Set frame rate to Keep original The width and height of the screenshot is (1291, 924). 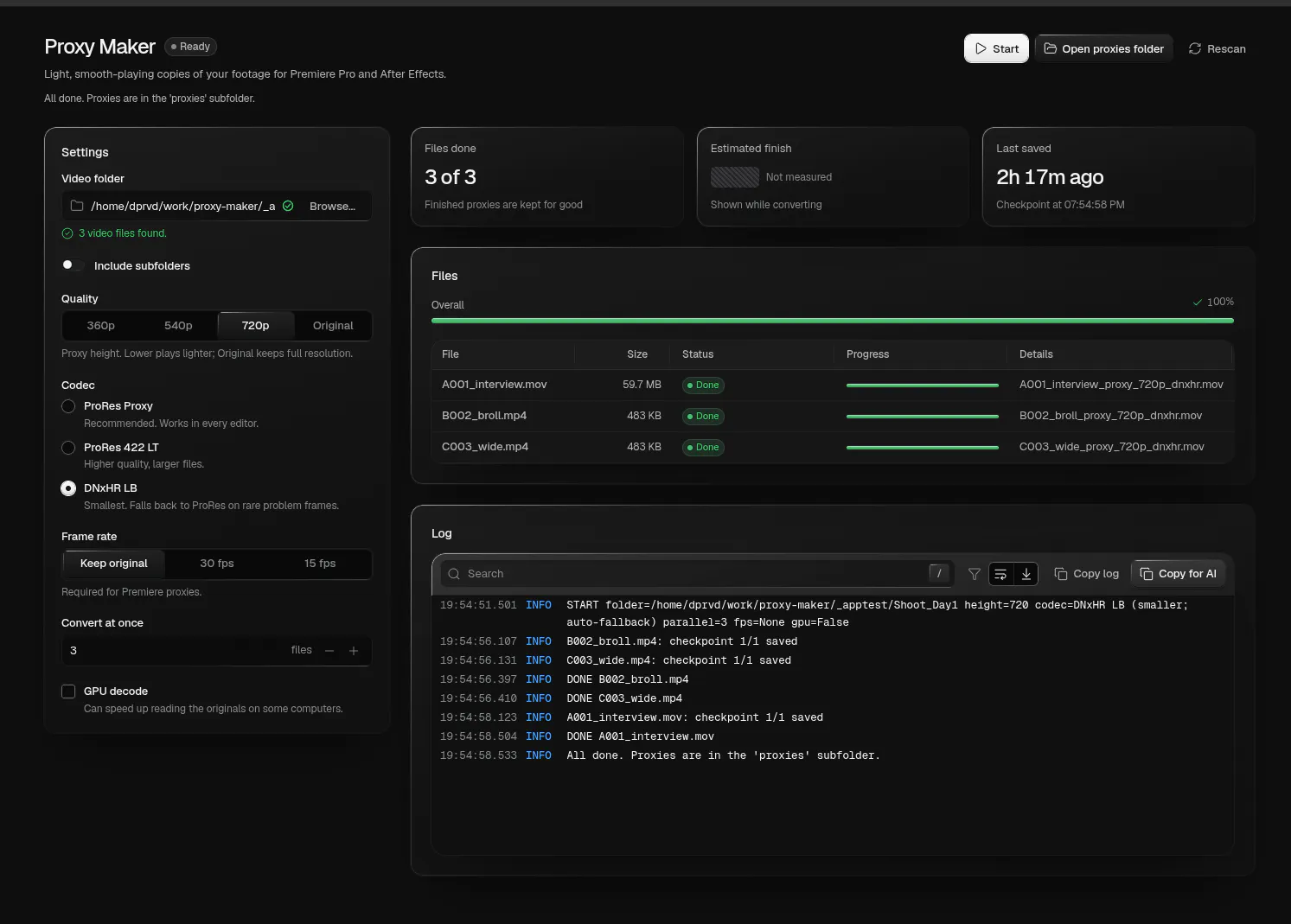114,564
